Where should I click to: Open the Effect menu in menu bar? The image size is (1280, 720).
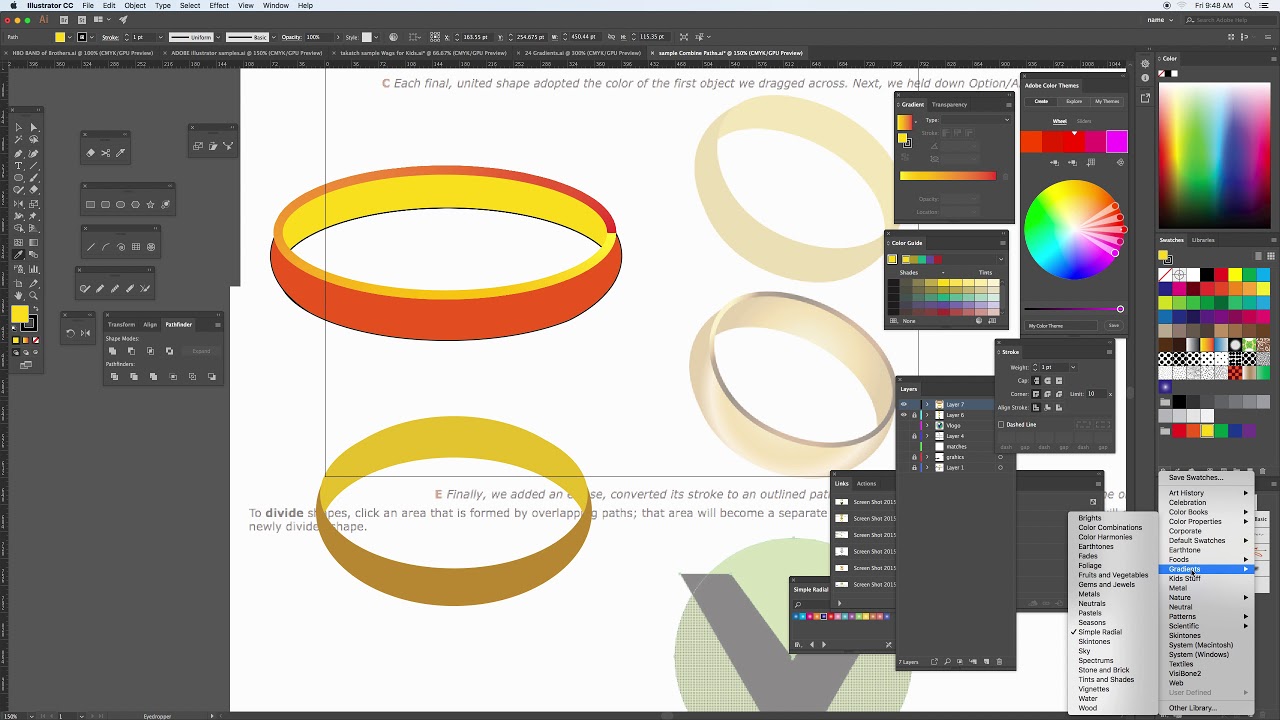[x=219, y=5]
